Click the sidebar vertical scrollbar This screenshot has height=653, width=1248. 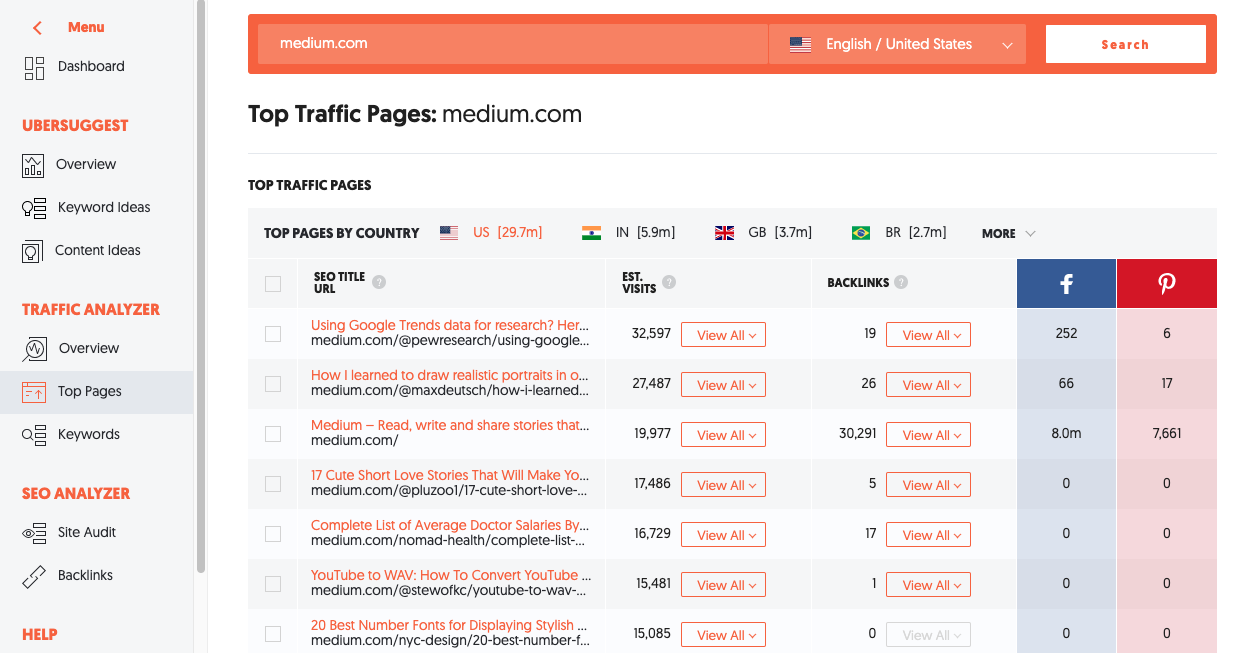[201, 285]
